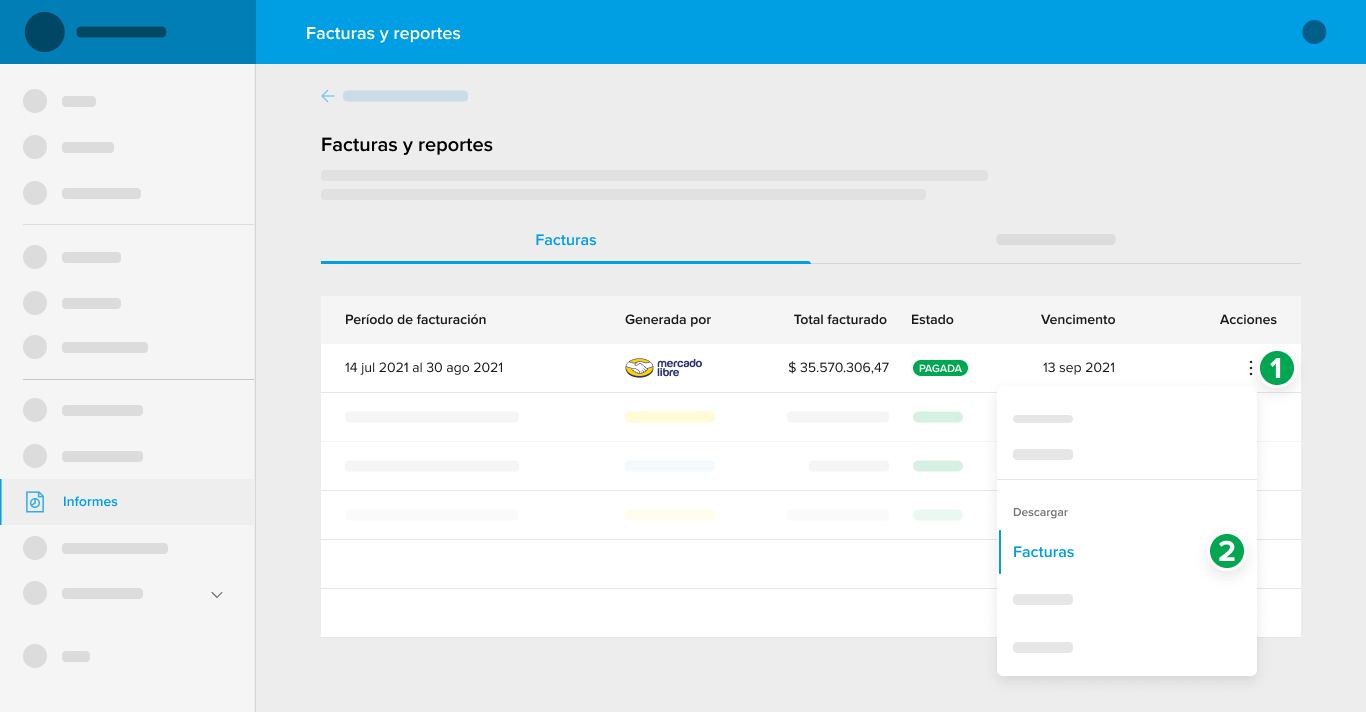The image size is (1366, 712).
Task: Click the Generada por column header
Action: click(668, 320)
